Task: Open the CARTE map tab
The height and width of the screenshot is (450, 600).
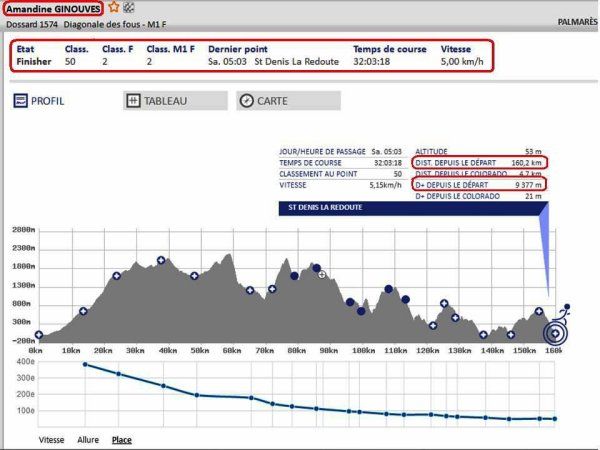Action: [x=265, y=101]
